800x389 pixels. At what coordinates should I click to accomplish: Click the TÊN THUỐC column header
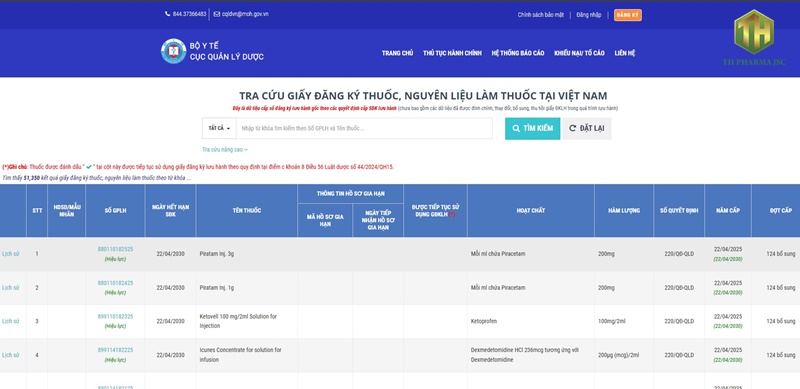(246, 210)
